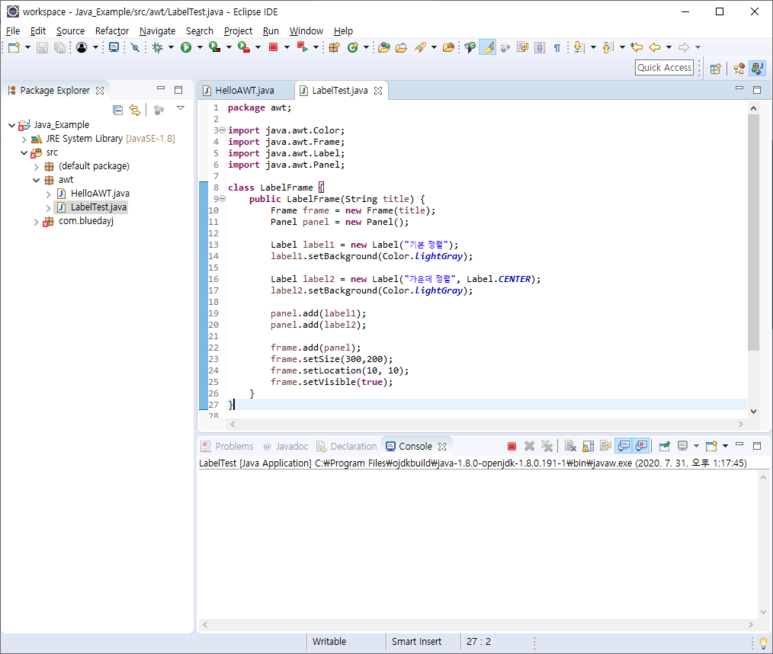Toggle Mark Occurrences highlighter

pyautogui.click(x=488, y=47)
